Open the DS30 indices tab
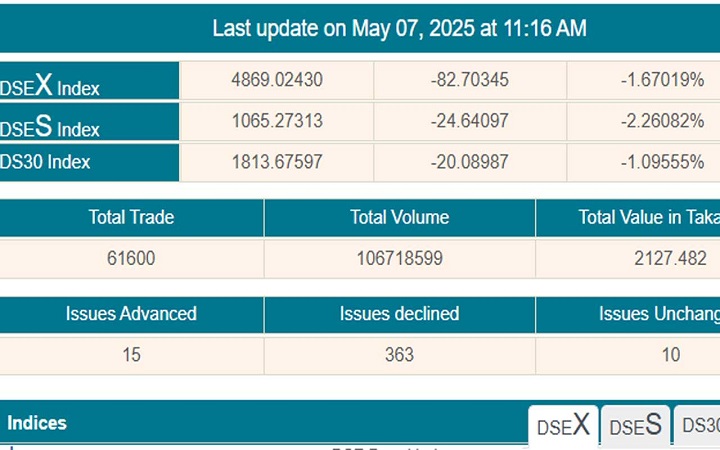Viewport: 720px width, 450px height. [700, 425]
